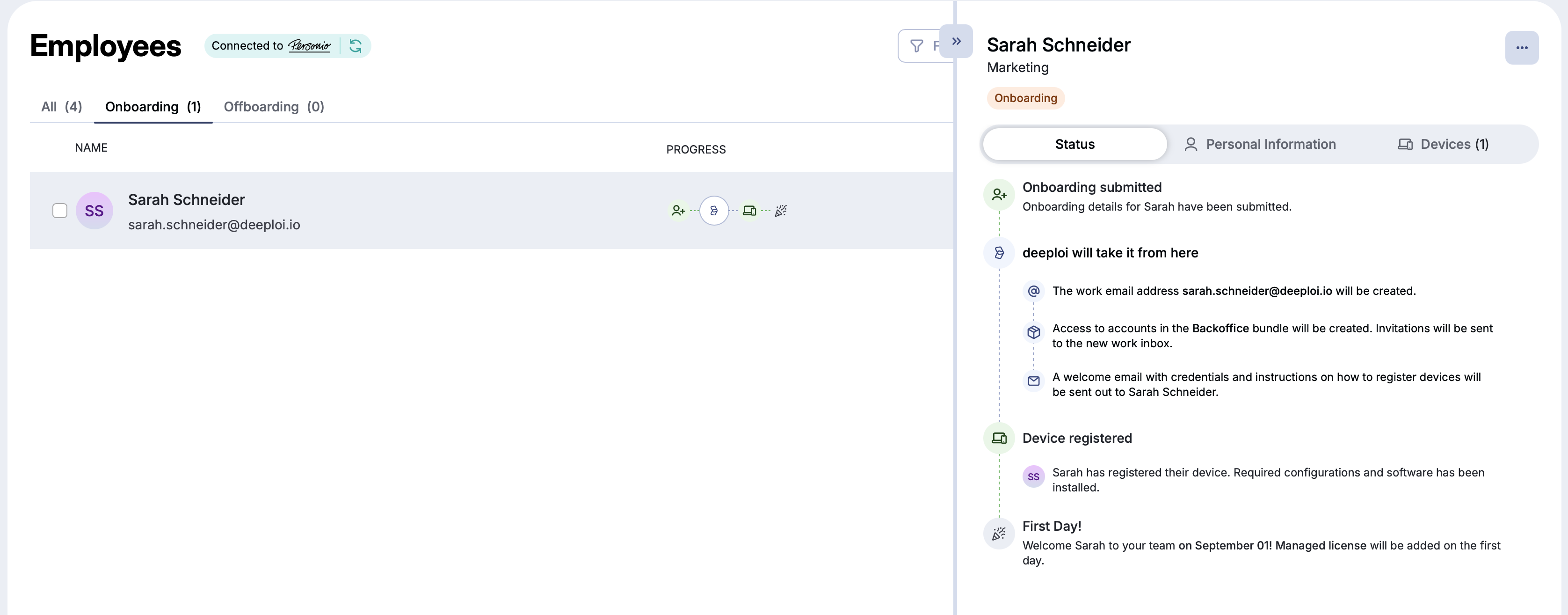Open the three-dot more options menu
The image size is (1568, 615).
[x=1522, y=47]
